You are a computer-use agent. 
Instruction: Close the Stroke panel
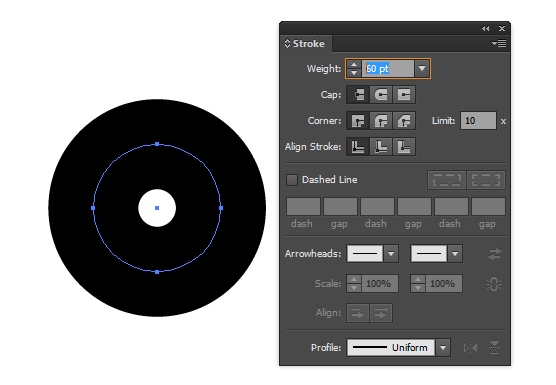(502, 28)
